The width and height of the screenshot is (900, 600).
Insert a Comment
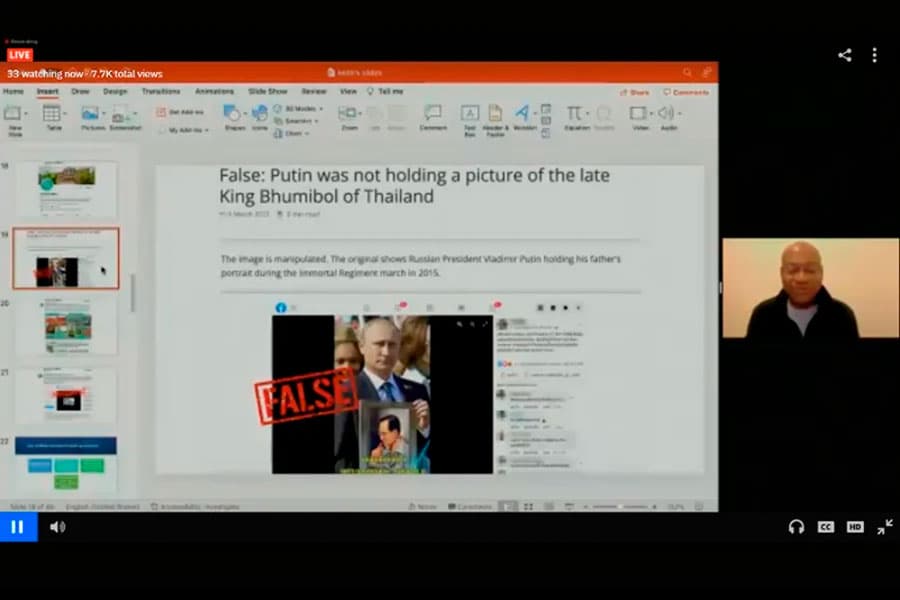pyautogui.click(x=433, y=118)
